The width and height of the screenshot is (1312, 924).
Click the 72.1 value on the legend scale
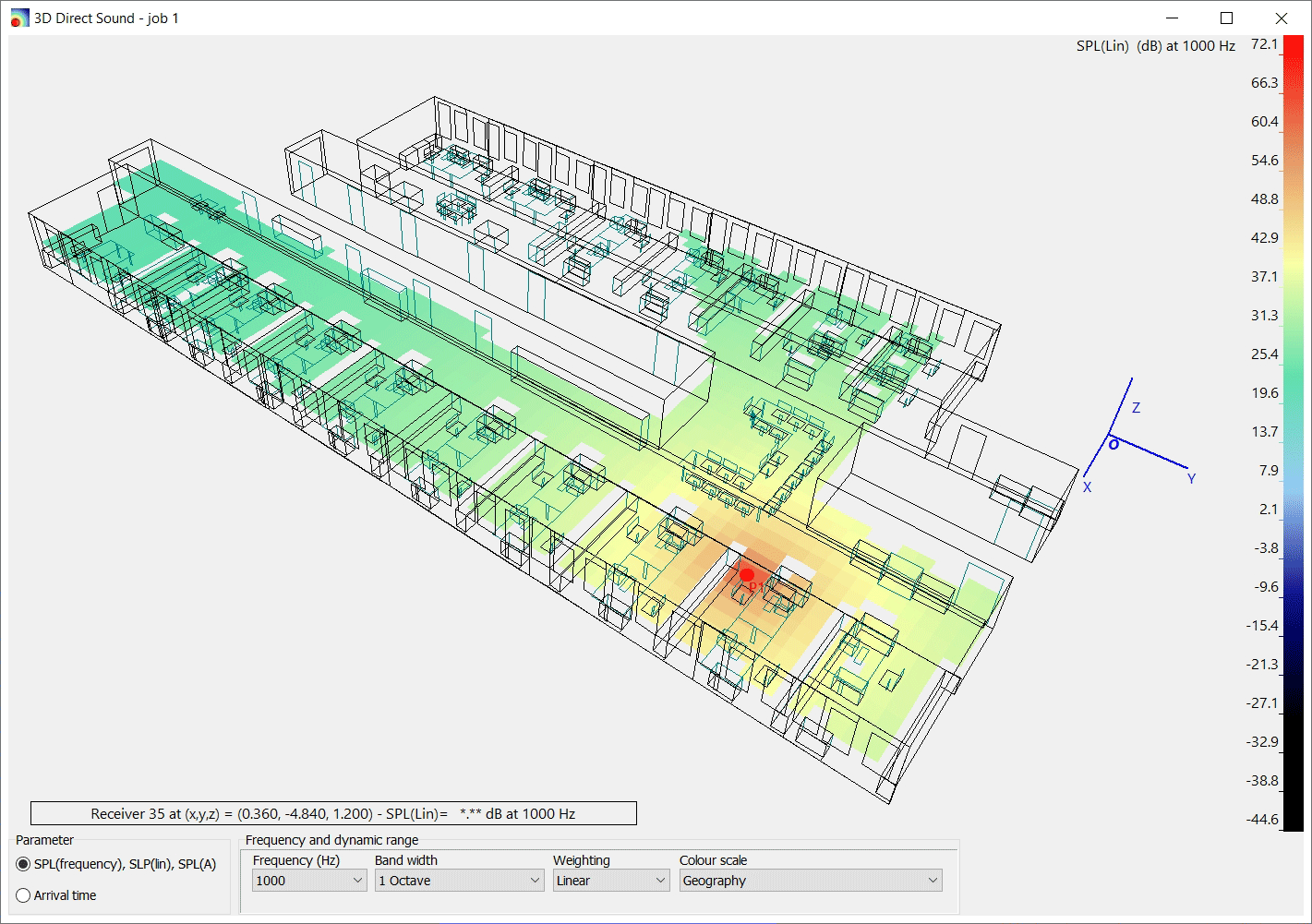[1264, 44]
